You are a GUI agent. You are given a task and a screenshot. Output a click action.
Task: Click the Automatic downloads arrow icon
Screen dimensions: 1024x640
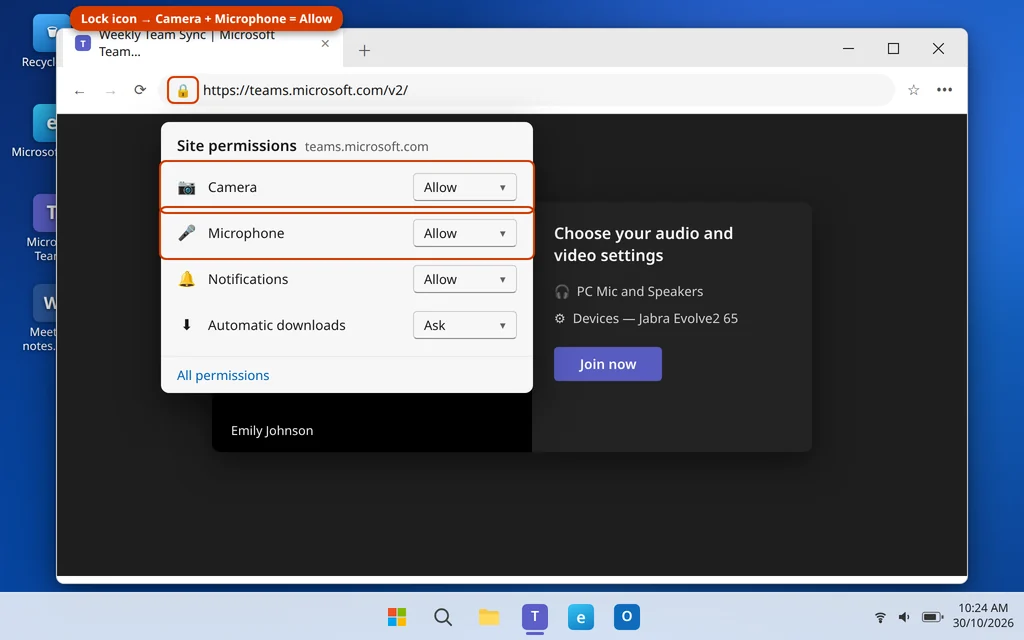point(187,325)
